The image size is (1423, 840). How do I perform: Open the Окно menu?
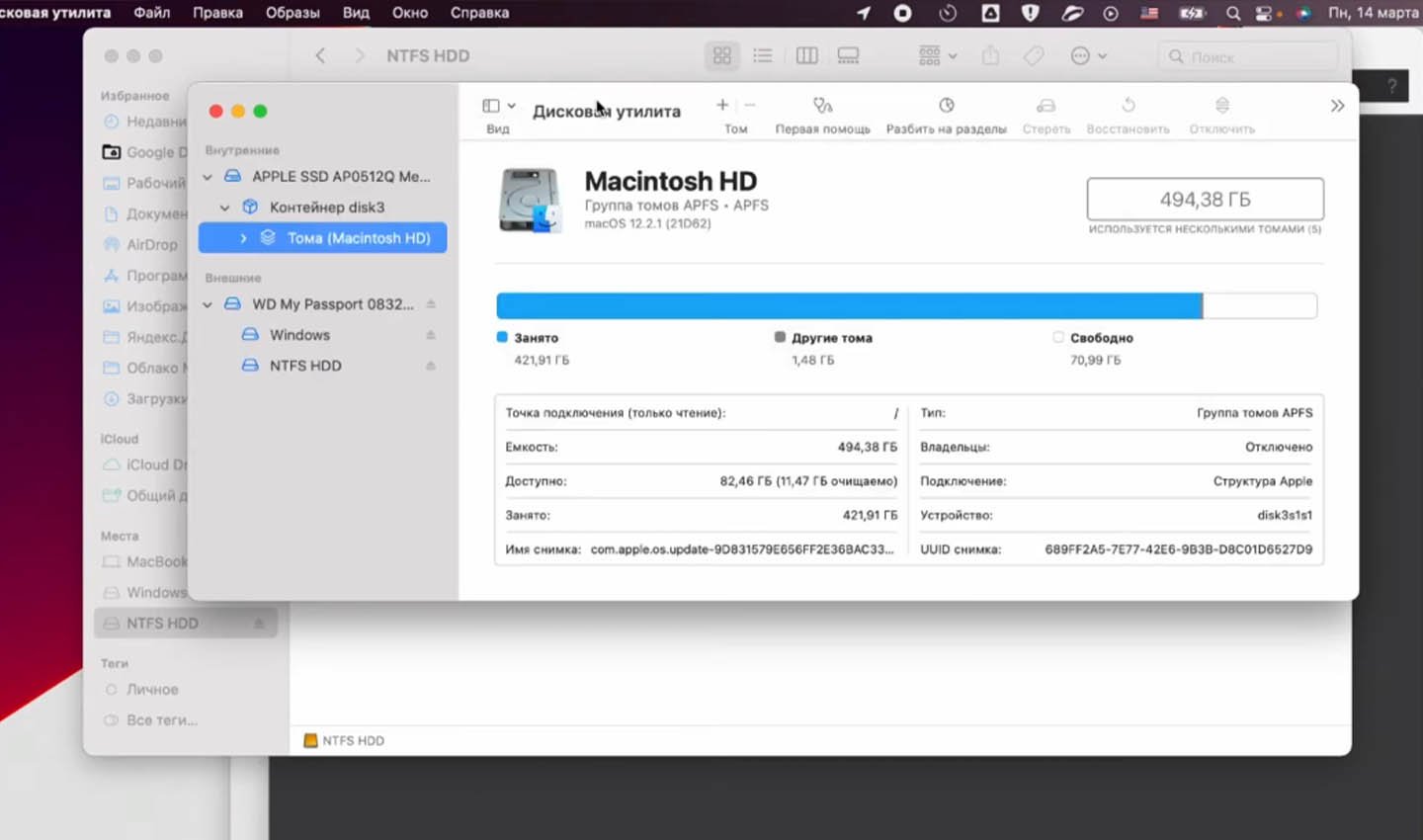pyautogui.click(x=410, y=13)
